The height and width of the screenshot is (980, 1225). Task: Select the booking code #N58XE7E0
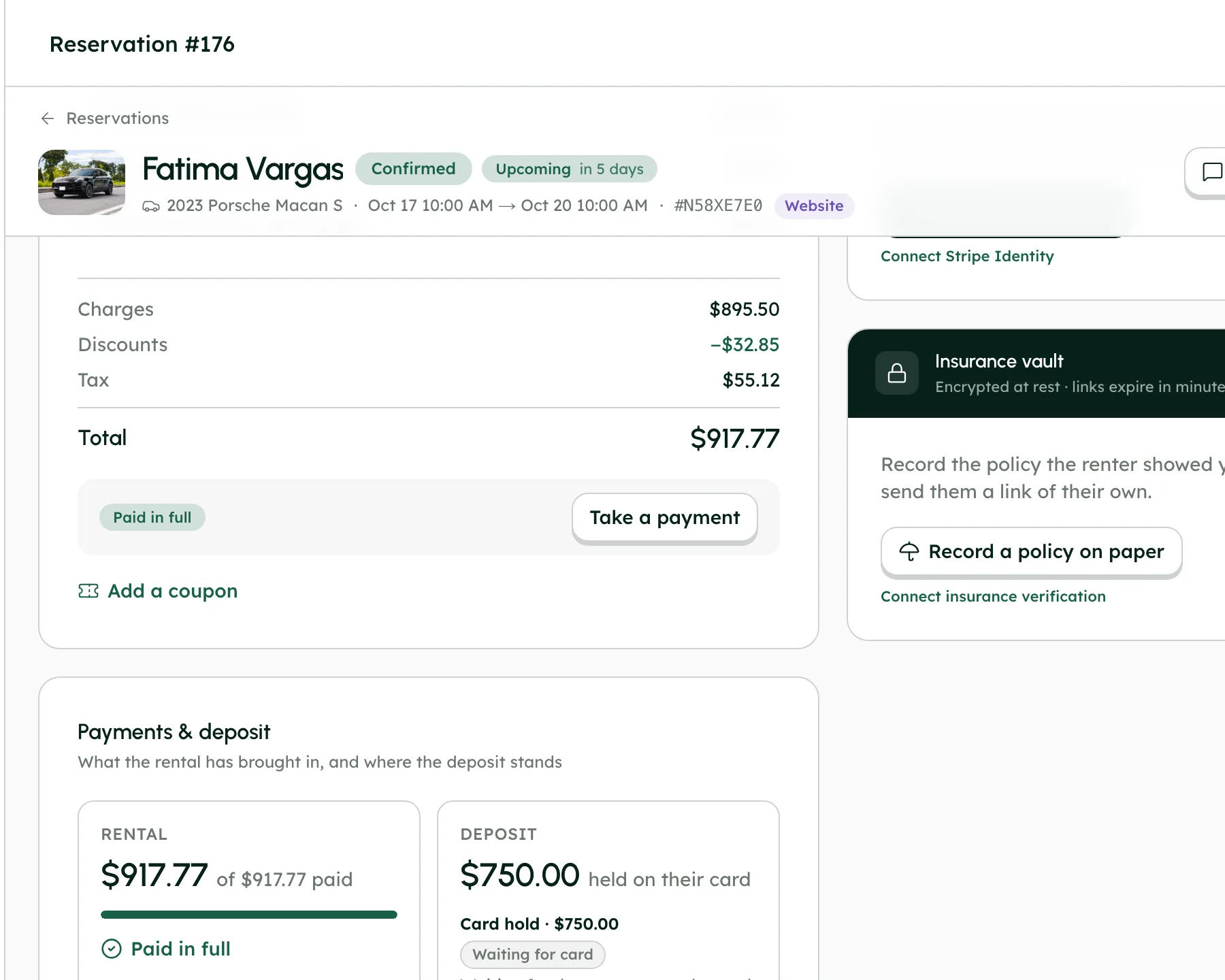click(718, 206)
